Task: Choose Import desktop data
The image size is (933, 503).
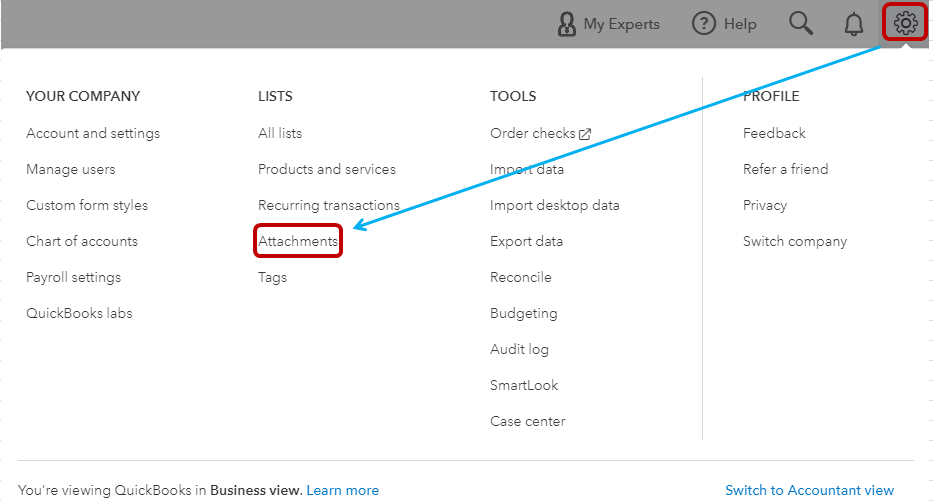Action: pos(555,205)
